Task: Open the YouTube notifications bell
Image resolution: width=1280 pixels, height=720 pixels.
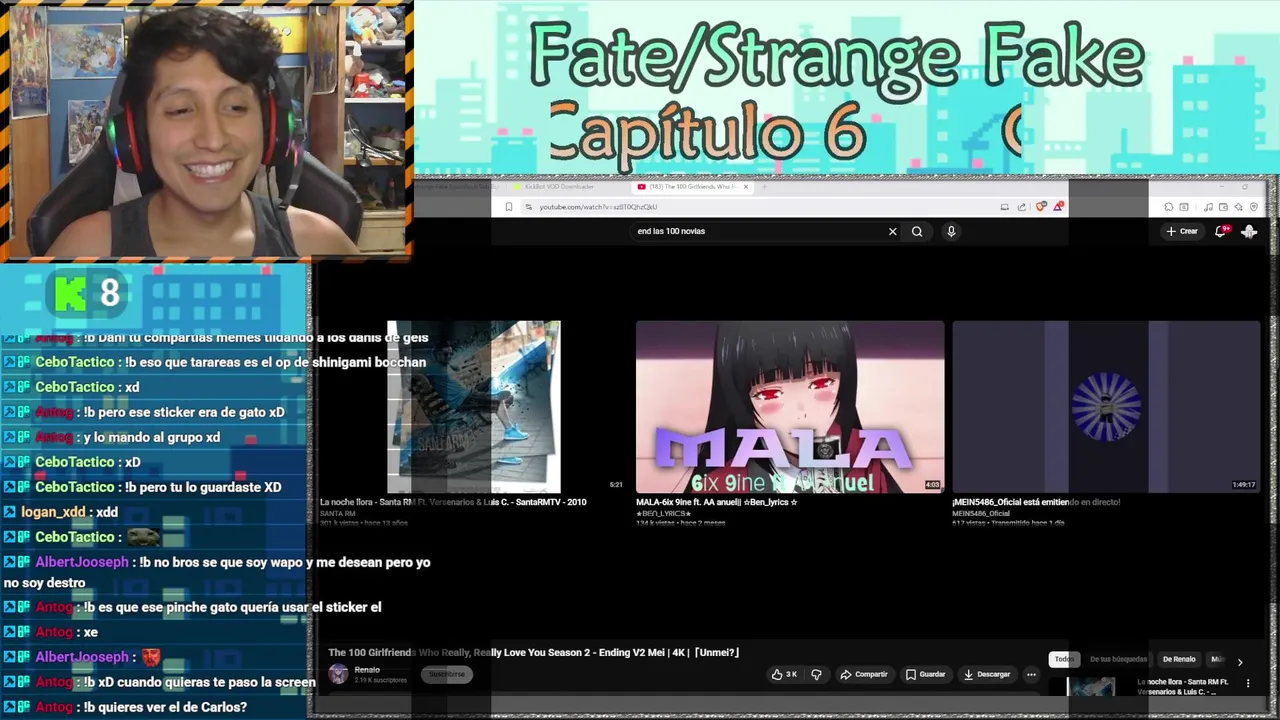Action: point(1221,231)
